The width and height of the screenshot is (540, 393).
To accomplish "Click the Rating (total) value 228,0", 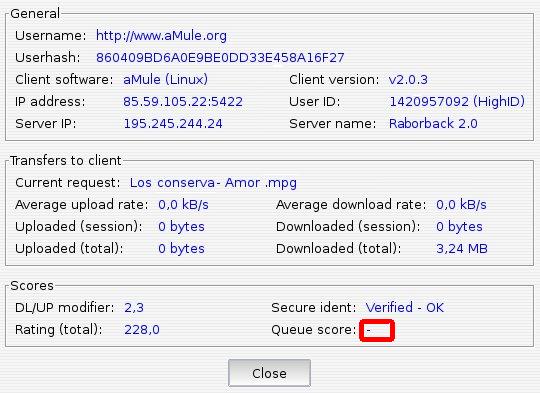I will click(142, 330).
